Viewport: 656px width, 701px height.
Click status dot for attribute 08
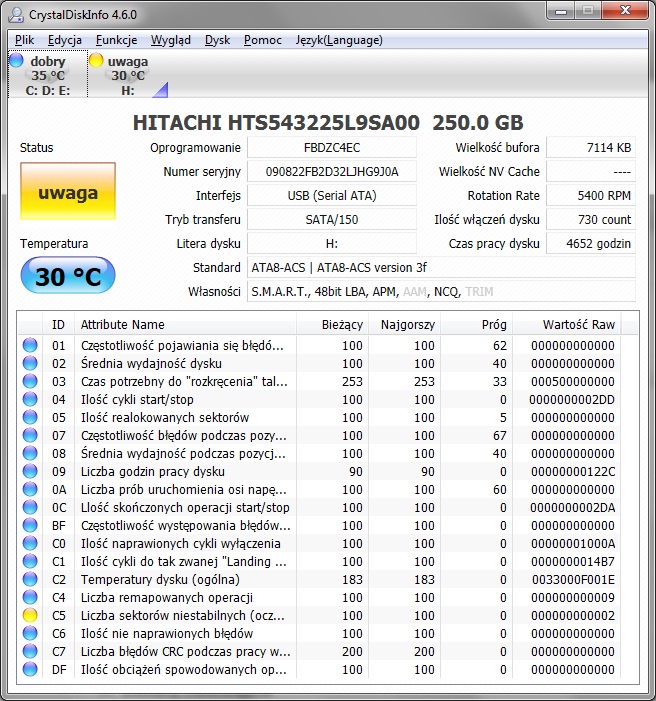click(x=30, y=453)
